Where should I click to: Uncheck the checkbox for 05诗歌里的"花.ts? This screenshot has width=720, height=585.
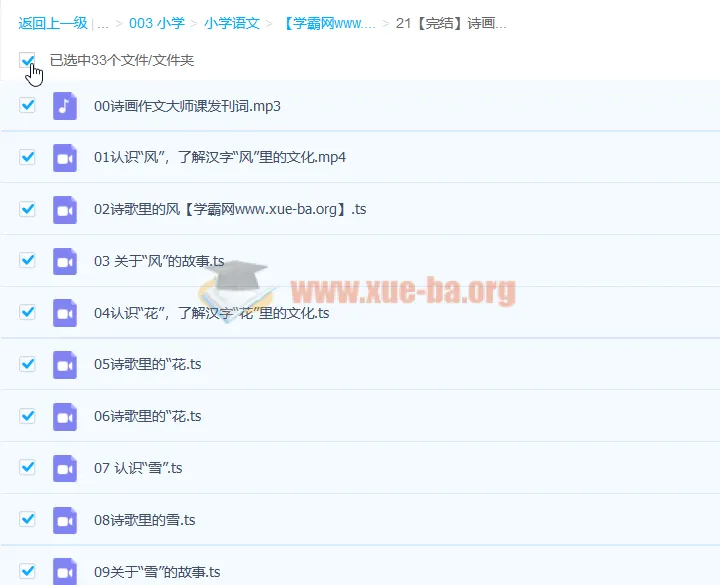point(28,364)
